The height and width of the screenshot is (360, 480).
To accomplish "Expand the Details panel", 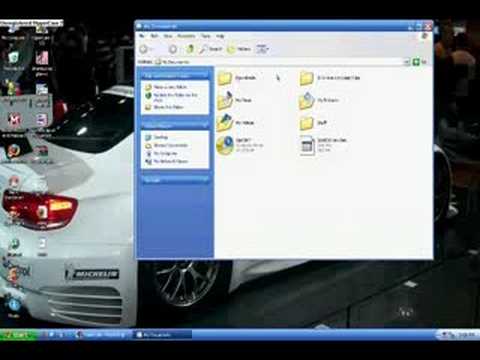I will click(x=204, y=180).
